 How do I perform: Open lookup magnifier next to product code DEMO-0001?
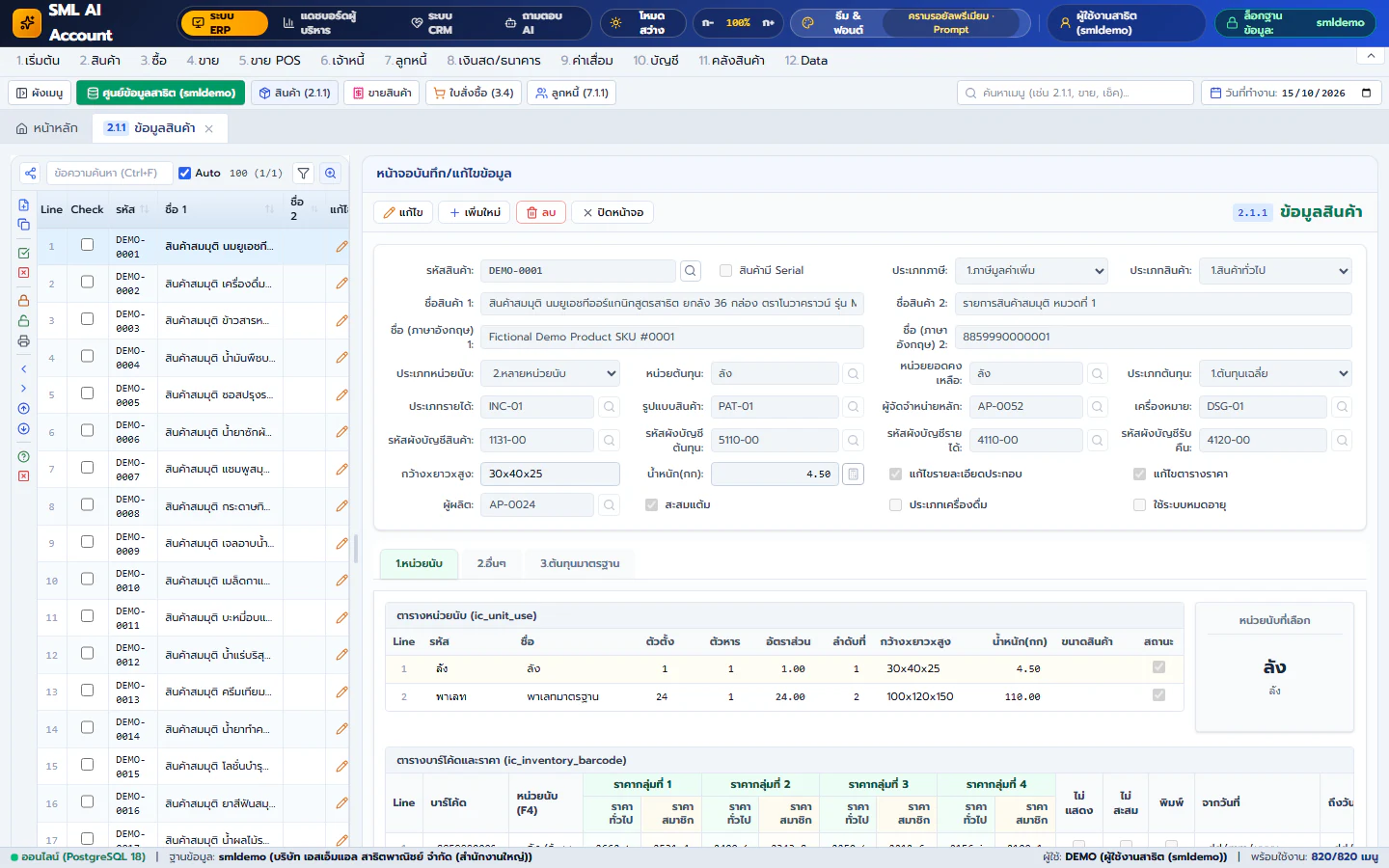[691, 271]
